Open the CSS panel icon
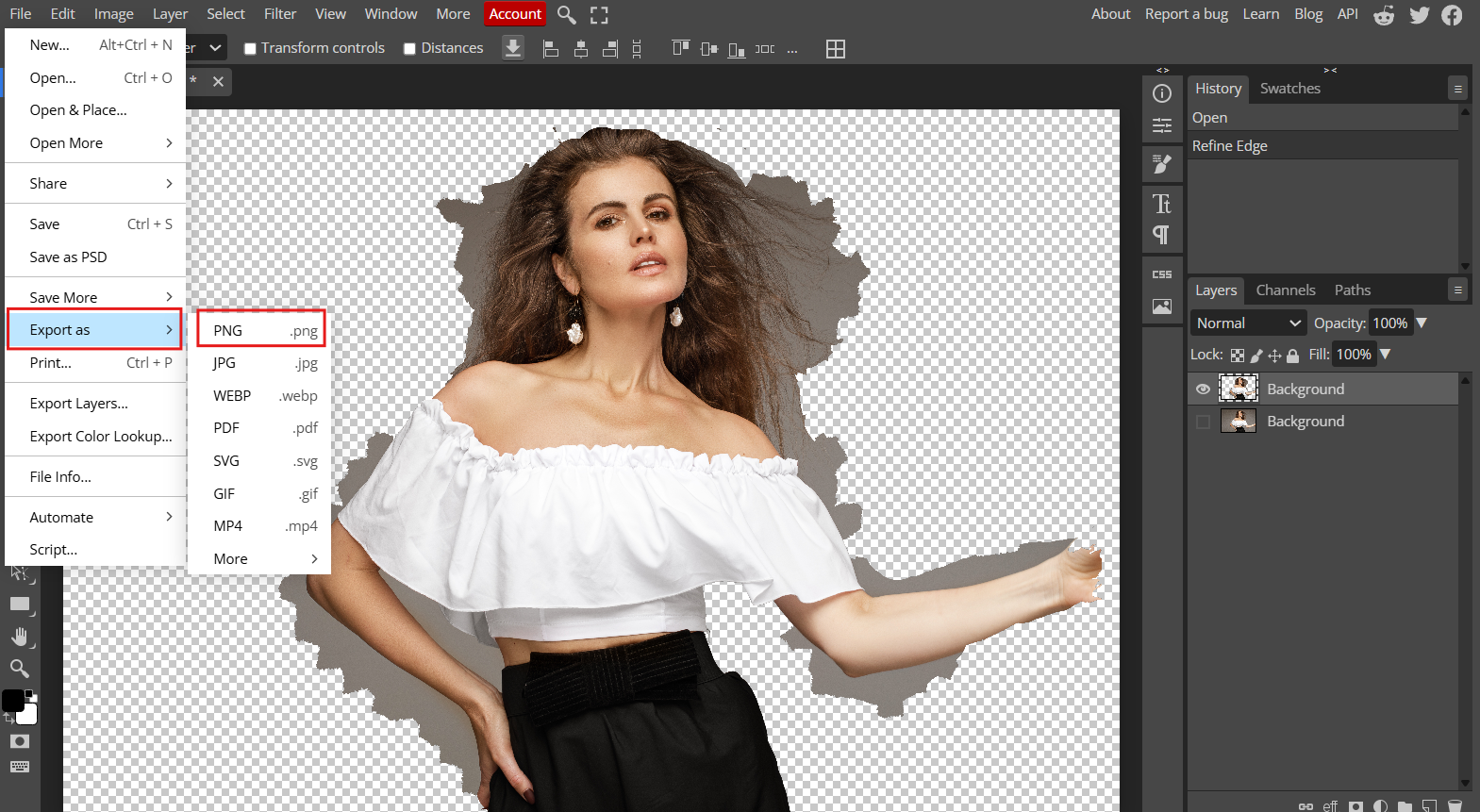 click(x=1162, y=274)
